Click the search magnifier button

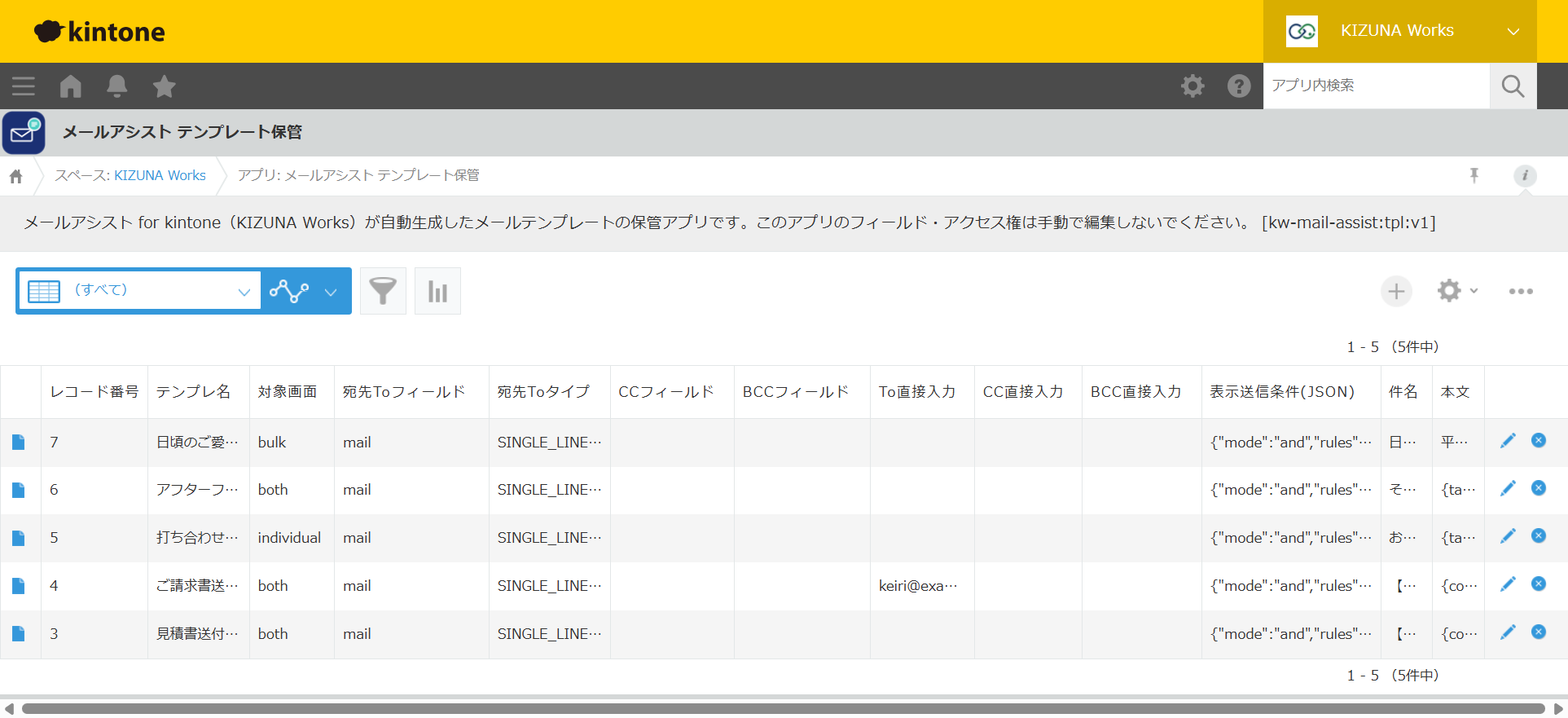pos(1513,86)
